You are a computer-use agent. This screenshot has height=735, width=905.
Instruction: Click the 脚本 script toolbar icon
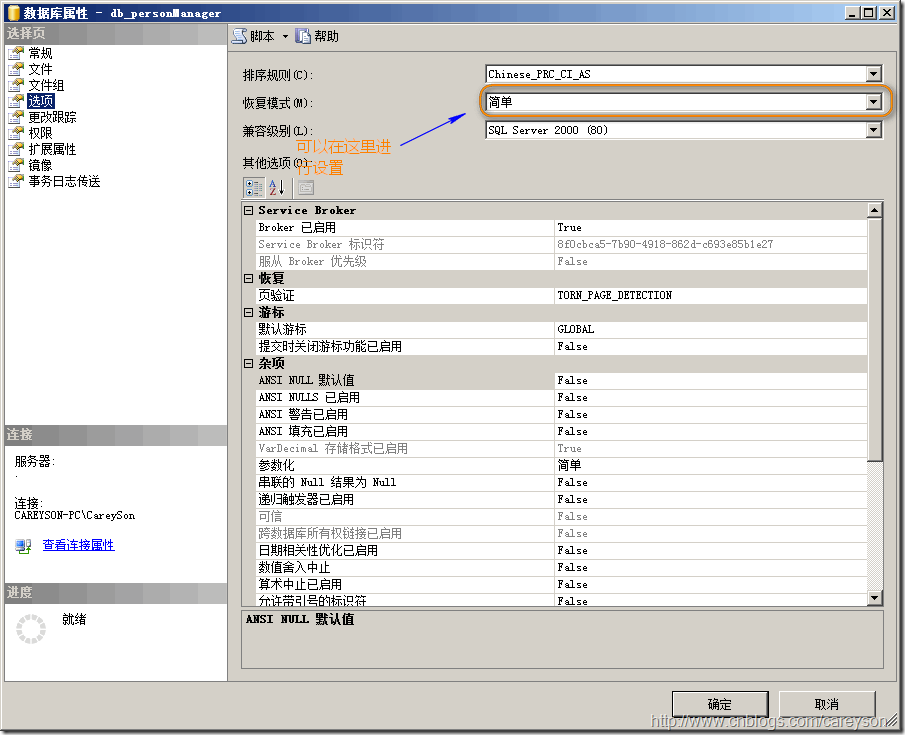[239, 37]
